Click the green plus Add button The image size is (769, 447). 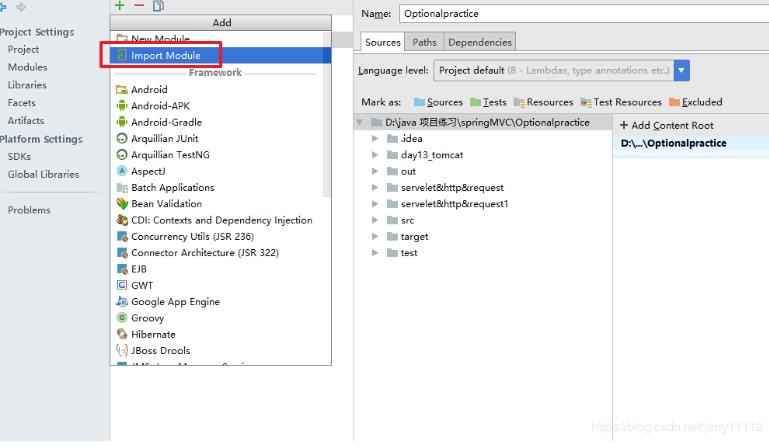point(120,5)
